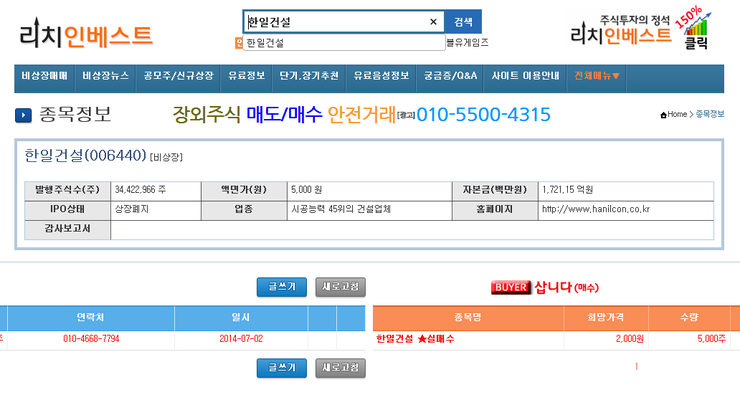The width and height of the screenshot is (740, 395).
Task: Click the 종목명 column header
Action: coord(468,318)
